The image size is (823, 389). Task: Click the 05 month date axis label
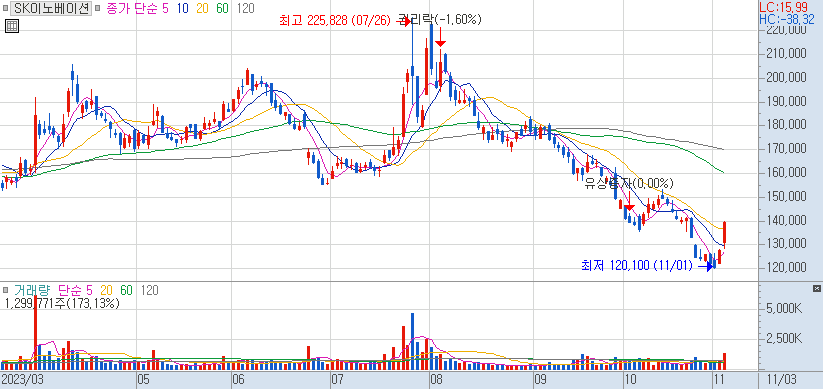click(143, 379)
